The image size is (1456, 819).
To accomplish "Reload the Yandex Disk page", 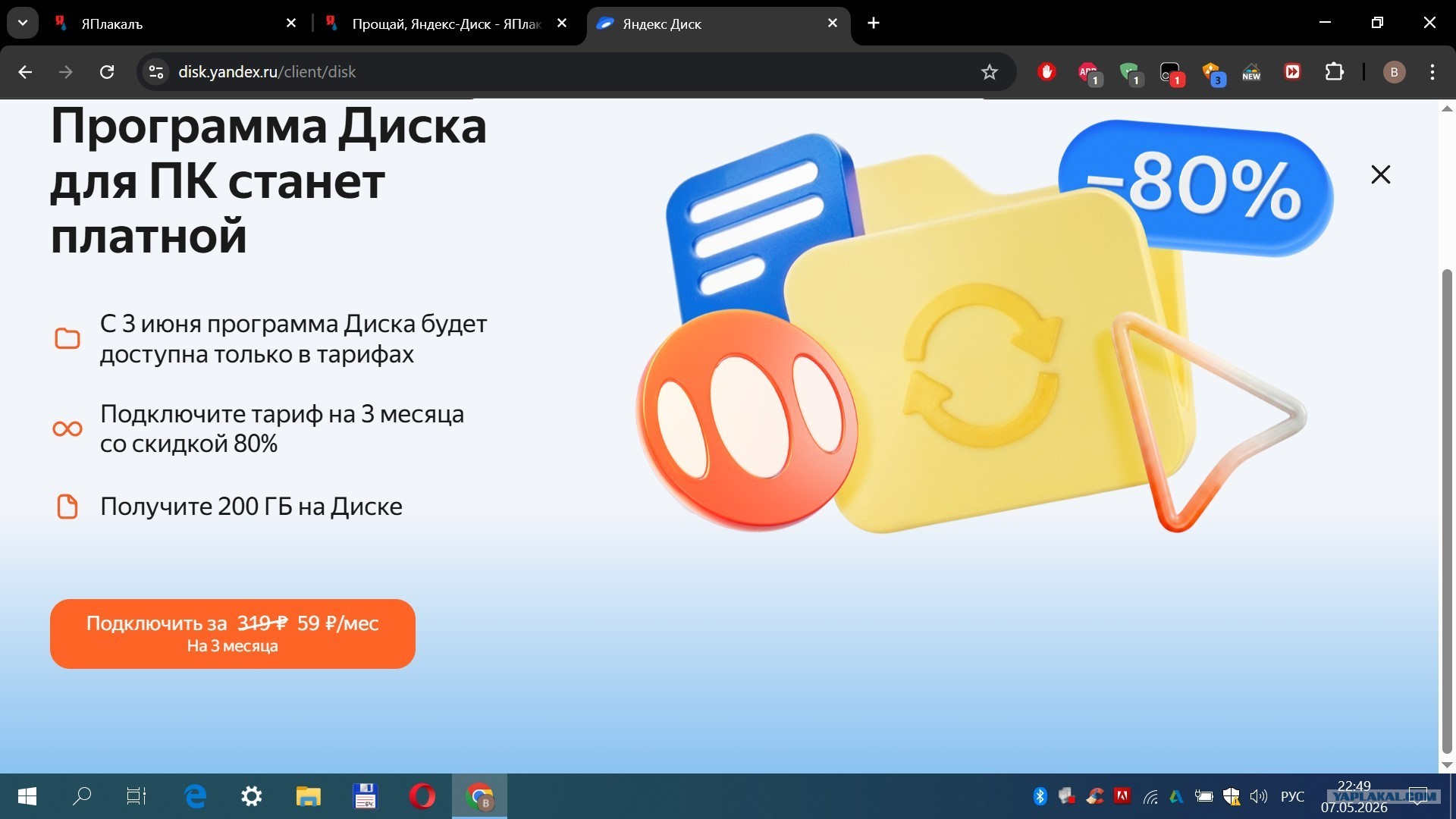I will click(107, 72).
